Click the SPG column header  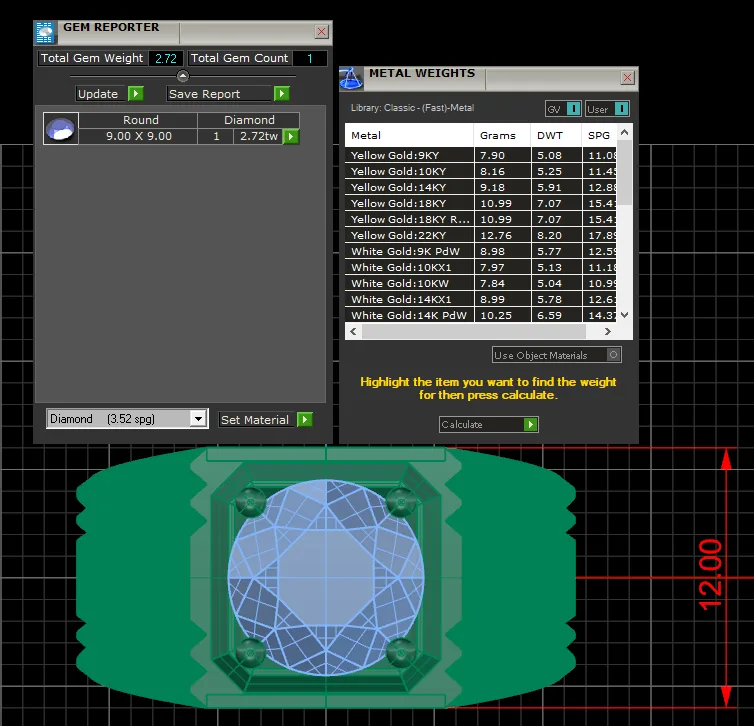coord(599,136)
